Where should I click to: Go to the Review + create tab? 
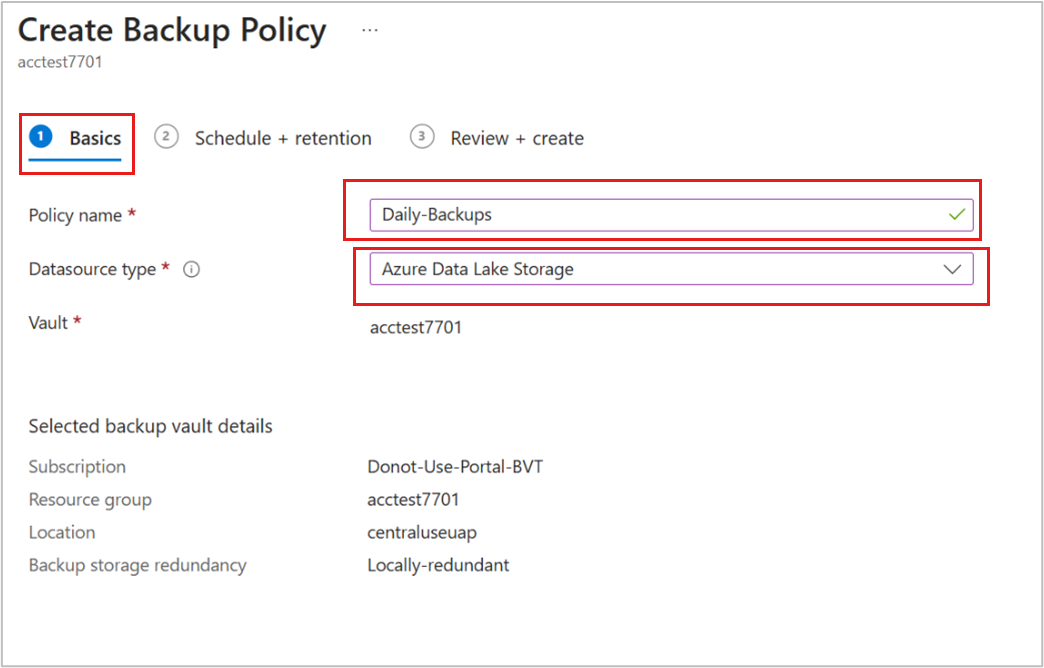[497, 139]
